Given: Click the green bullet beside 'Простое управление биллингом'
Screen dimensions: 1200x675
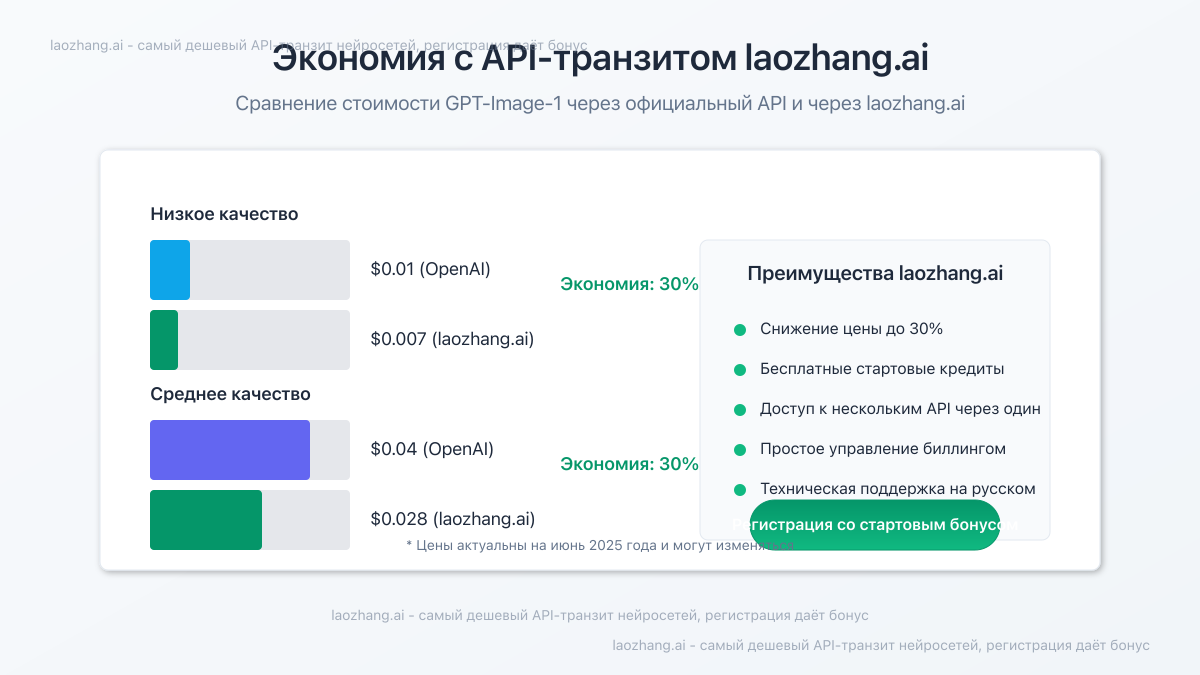Looking at the screenshot, I should point(740,450).
